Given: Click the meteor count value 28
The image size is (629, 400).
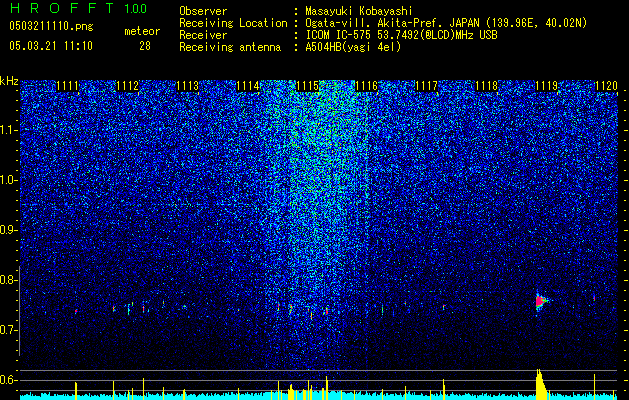Looking at the screenshot, I should pyautogui.click(x=145, y=46).
